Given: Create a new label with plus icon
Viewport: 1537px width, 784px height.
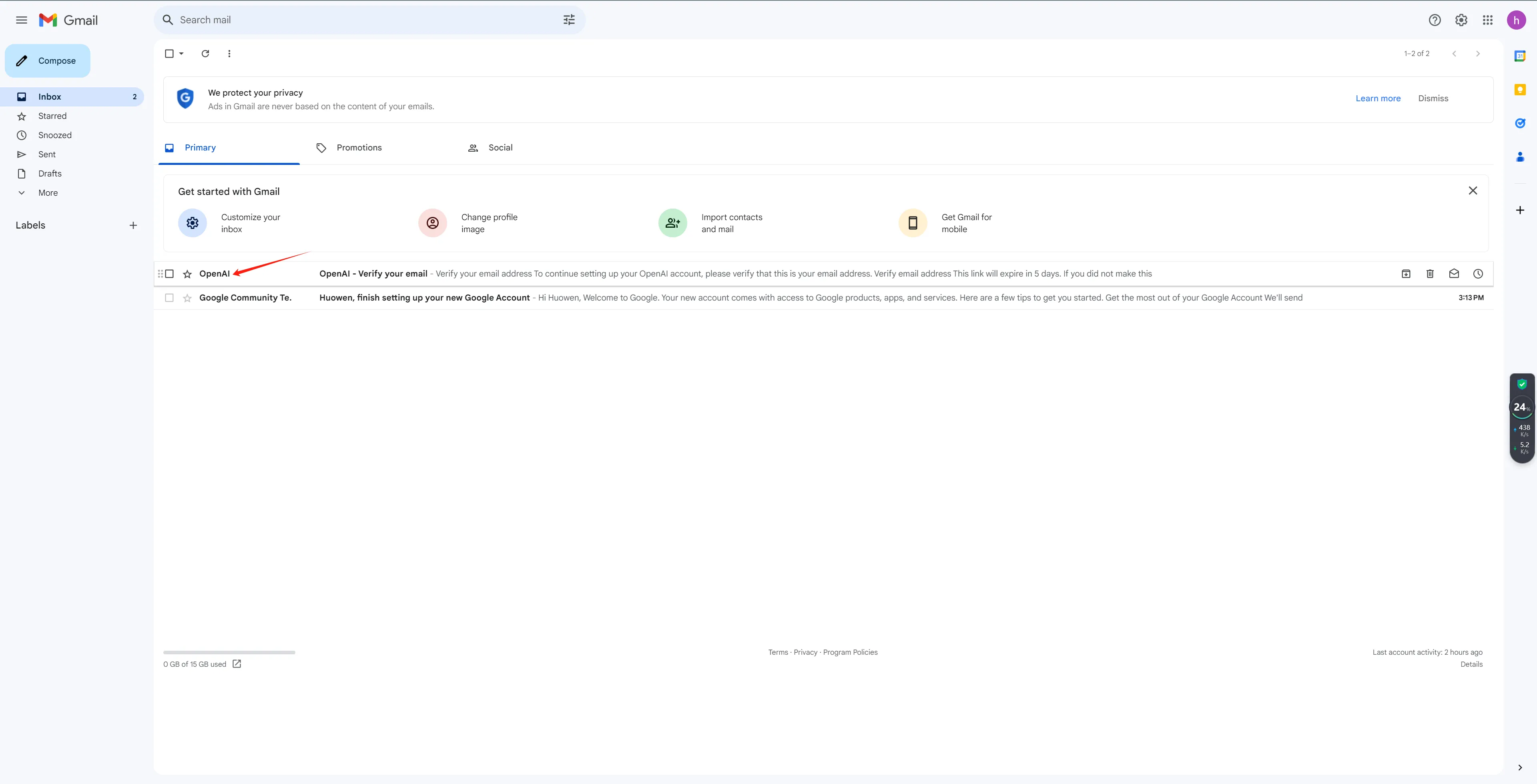Looking at the screenshot, I should point(133,226).
